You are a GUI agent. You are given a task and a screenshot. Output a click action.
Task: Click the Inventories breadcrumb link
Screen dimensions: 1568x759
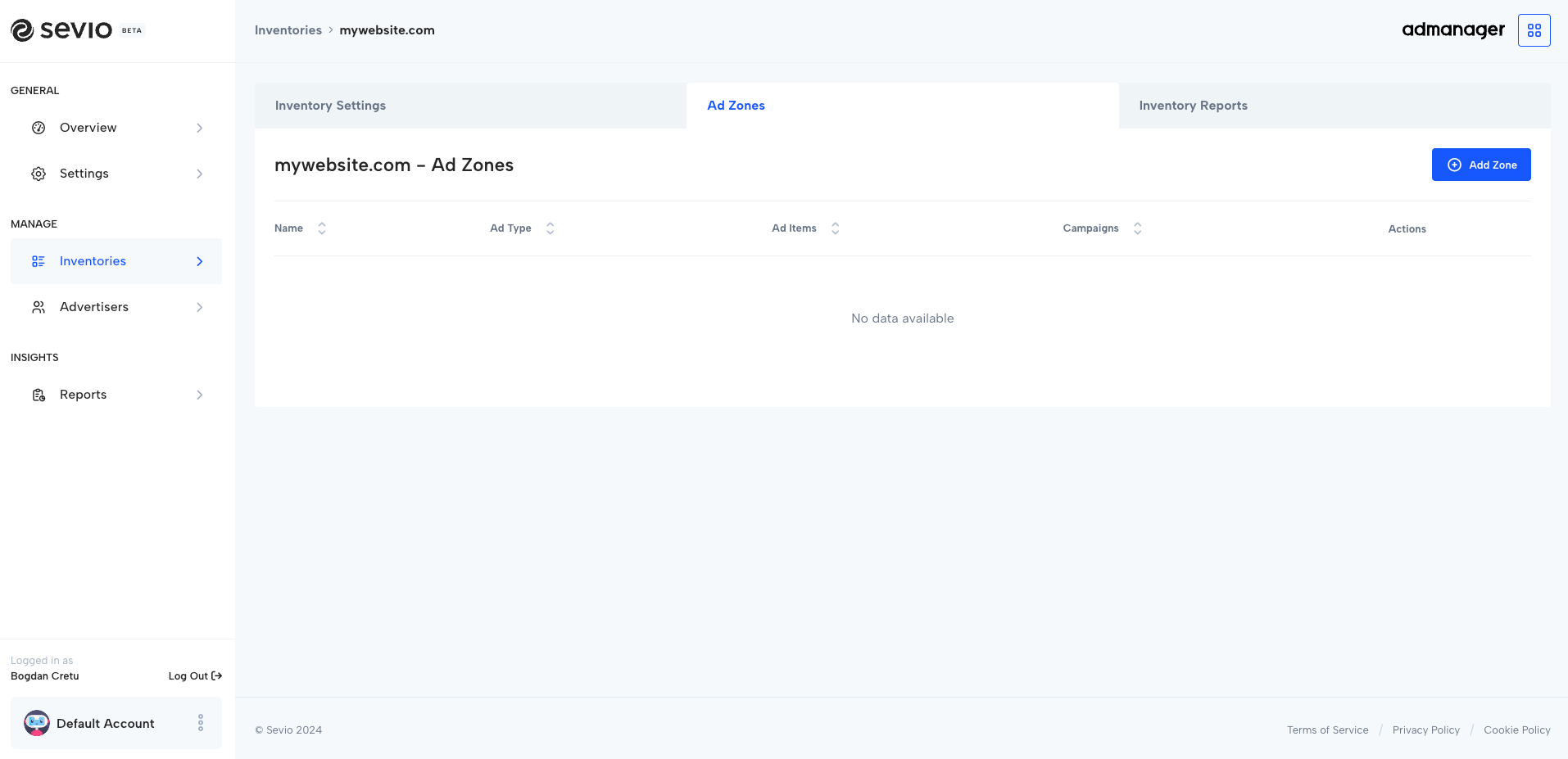click(288, 29)
